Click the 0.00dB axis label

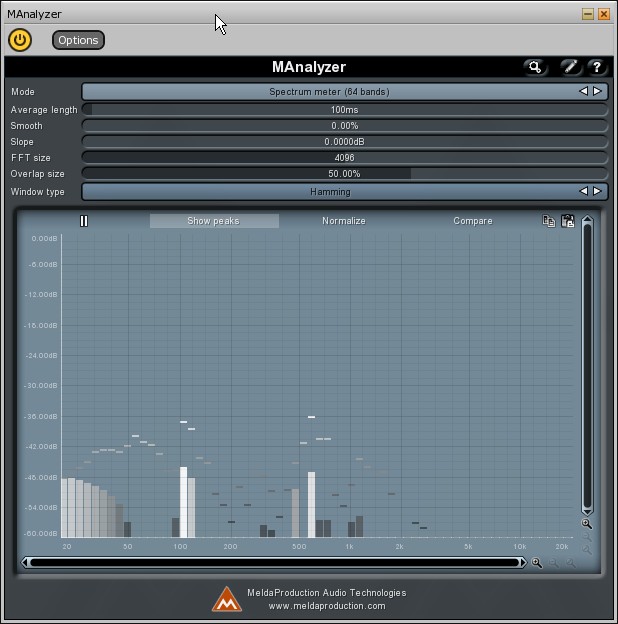[x=44, y=238]
